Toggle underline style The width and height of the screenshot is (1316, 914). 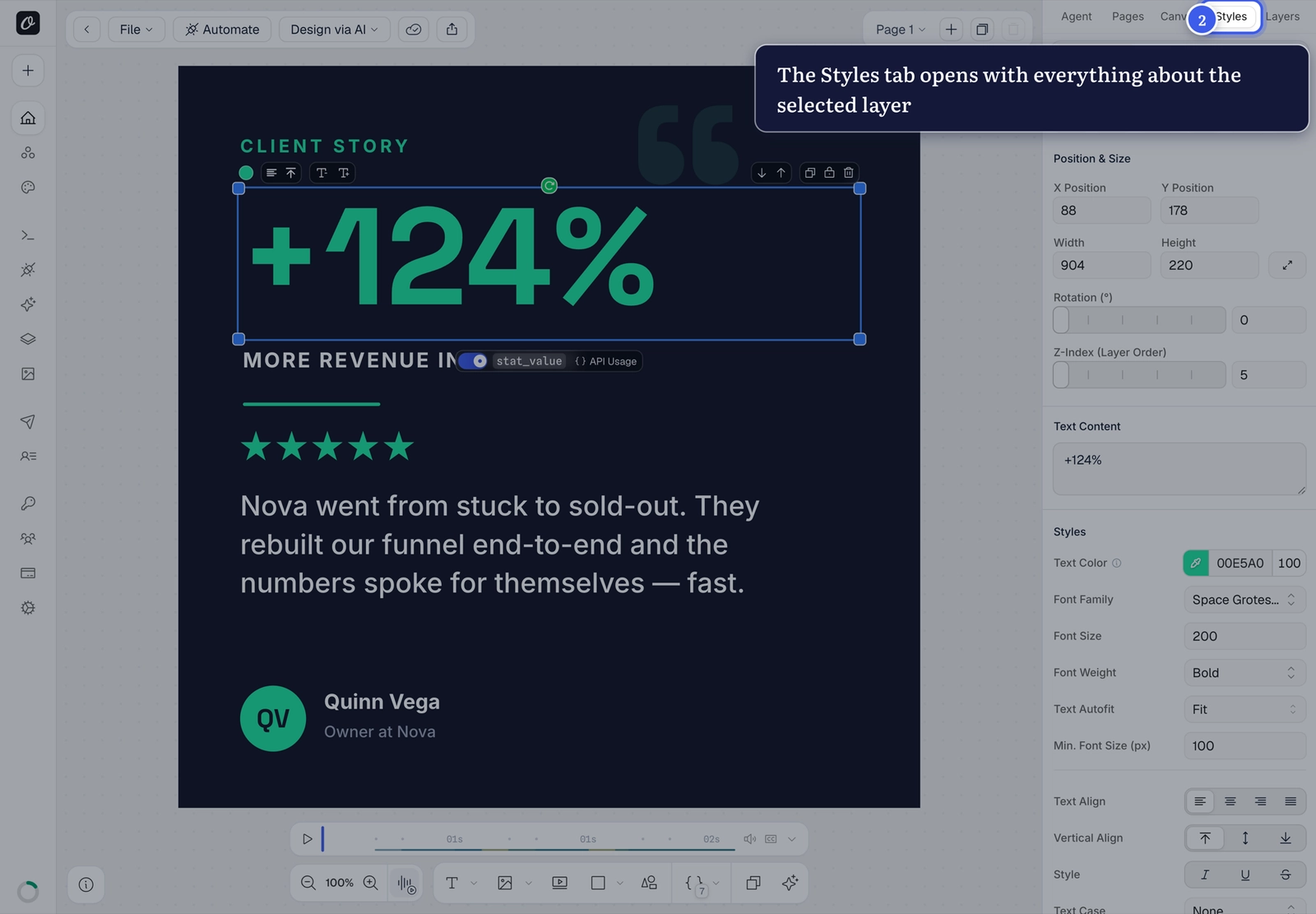click(1245, 875)
